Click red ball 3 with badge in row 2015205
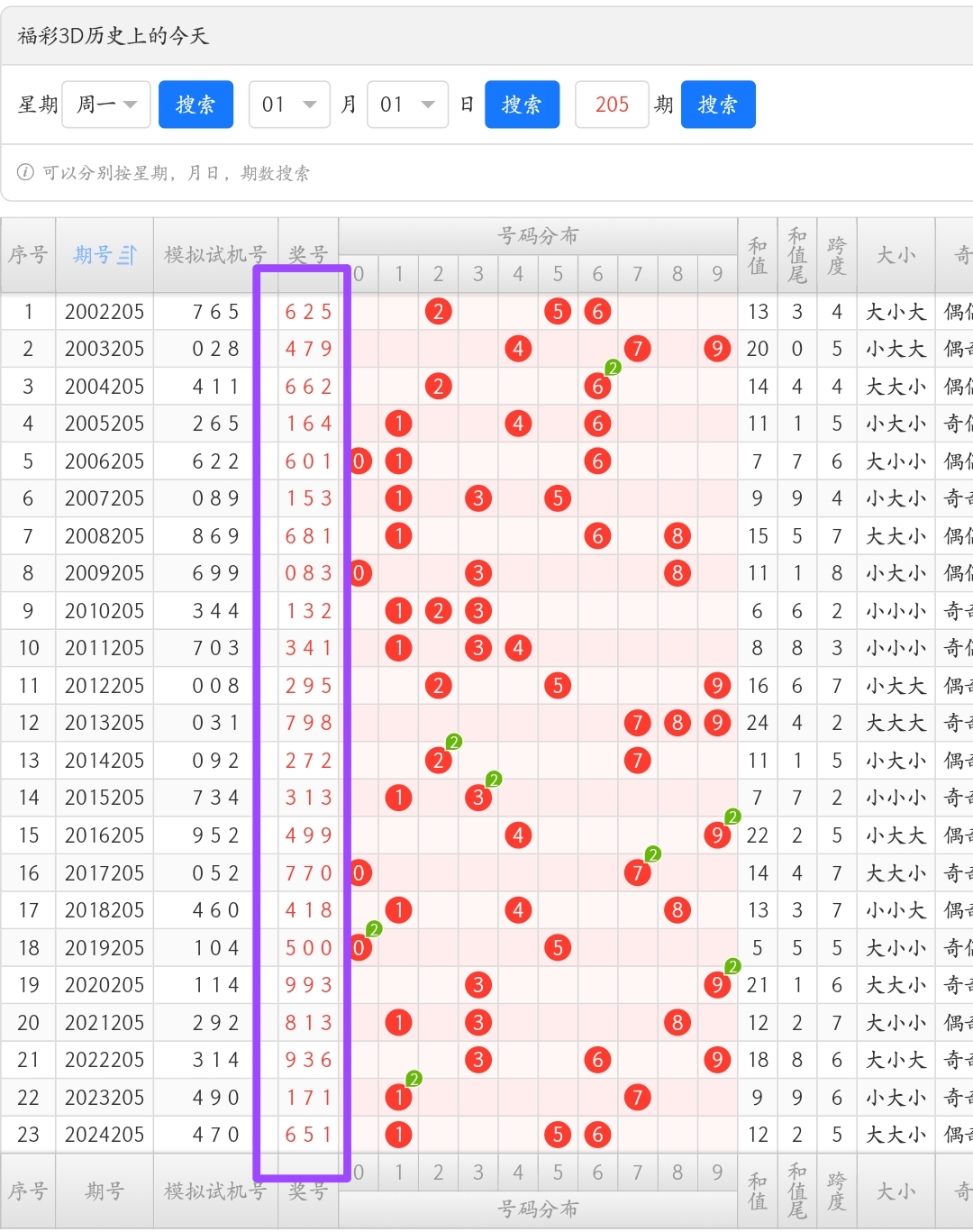Screen dimensions: 973x1232 coord(477,798)
